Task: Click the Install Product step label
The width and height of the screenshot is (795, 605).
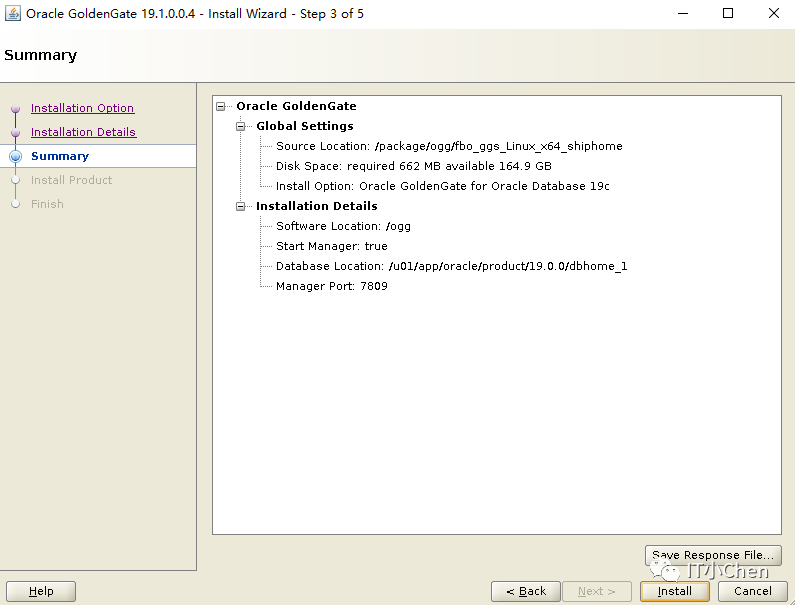Action: click(x=71, y=180)
